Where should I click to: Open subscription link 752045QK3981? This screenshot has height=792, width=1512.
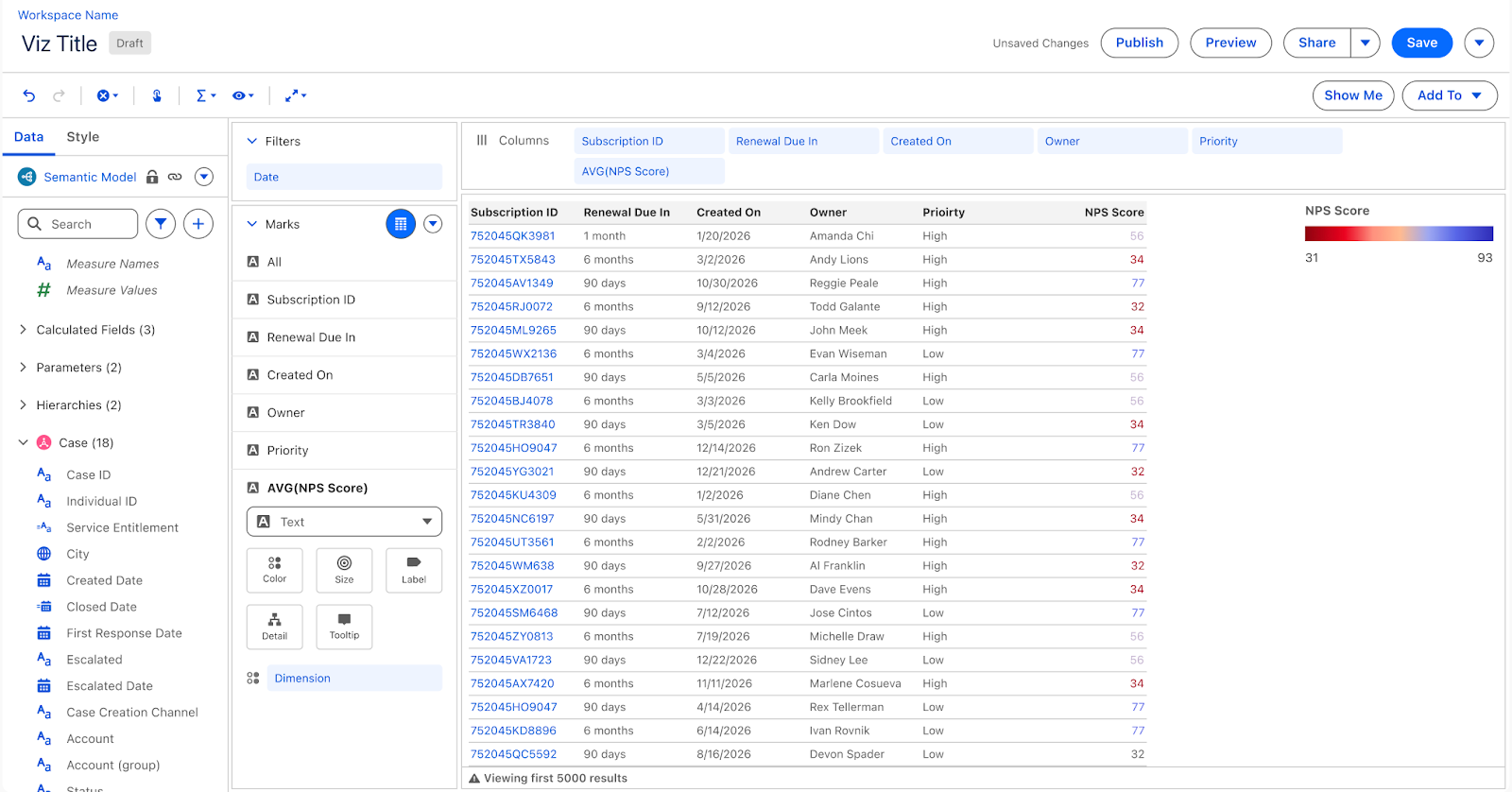pos(512,236)
